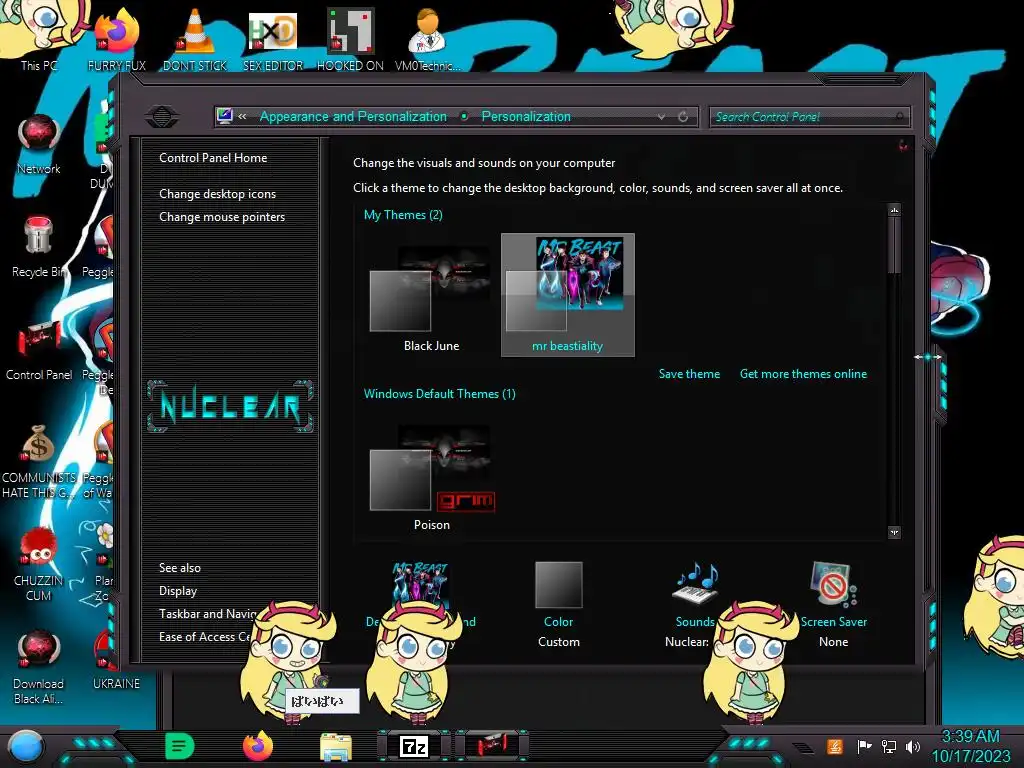Click Windows Default Themes (1) heading
The width and height of the screenshot is (1024, 768).
(440, 394)
